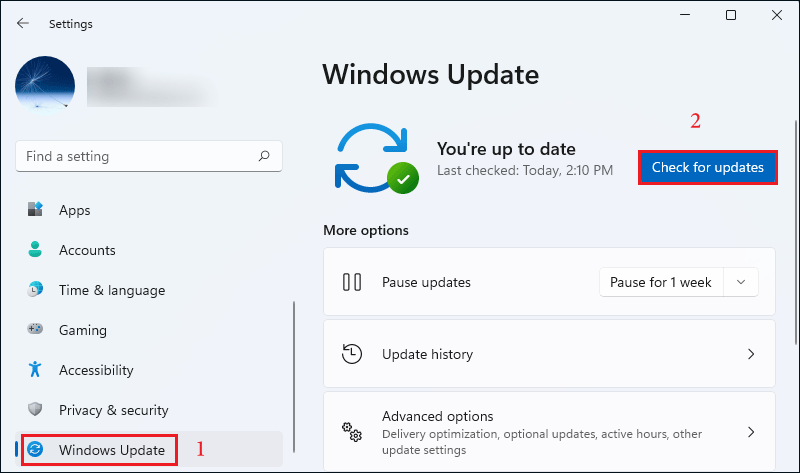Focus the Find a setting search box
The width and height of the screenshot is (800, 473).
coord(148,156)
